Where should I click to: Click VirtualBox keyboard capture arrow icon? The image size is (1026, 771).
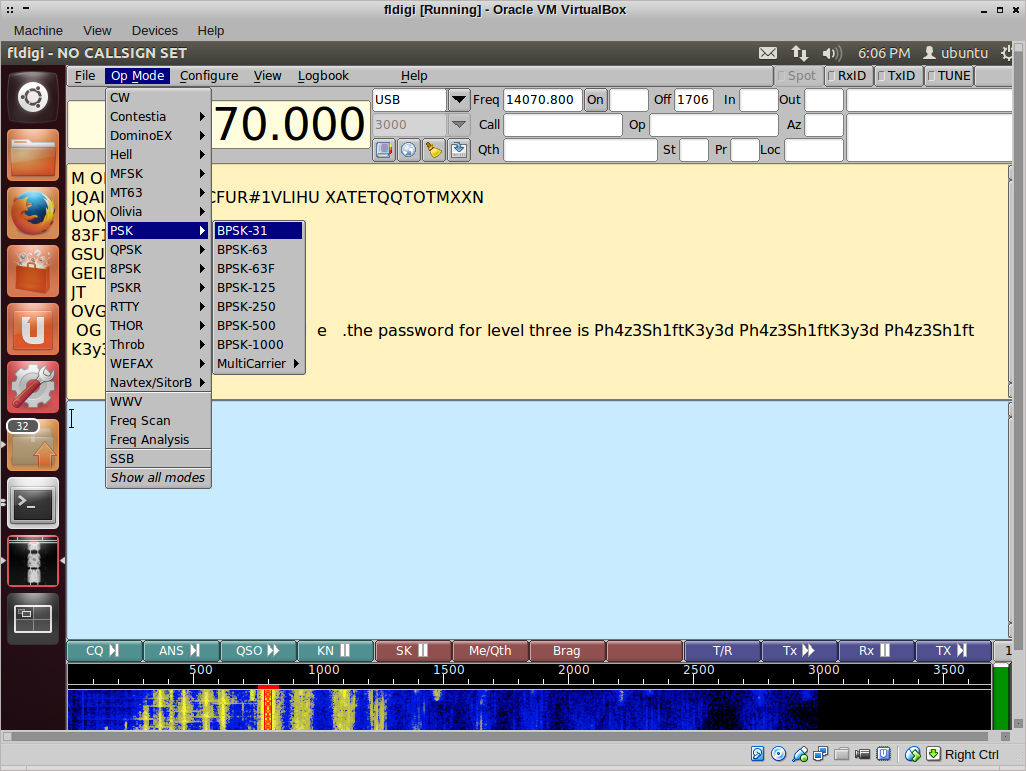click(934, 754)
